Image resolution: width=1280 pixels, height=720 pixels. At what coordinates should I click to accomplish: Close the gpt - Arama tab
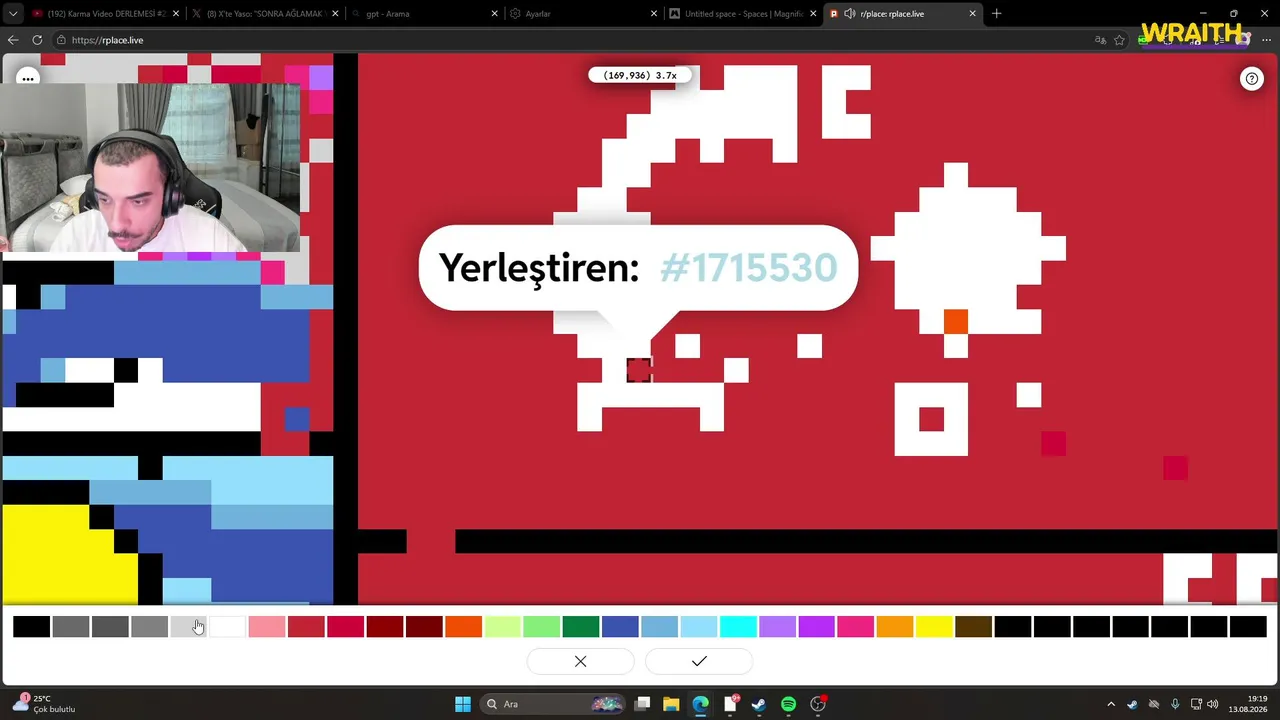[494, 14]
